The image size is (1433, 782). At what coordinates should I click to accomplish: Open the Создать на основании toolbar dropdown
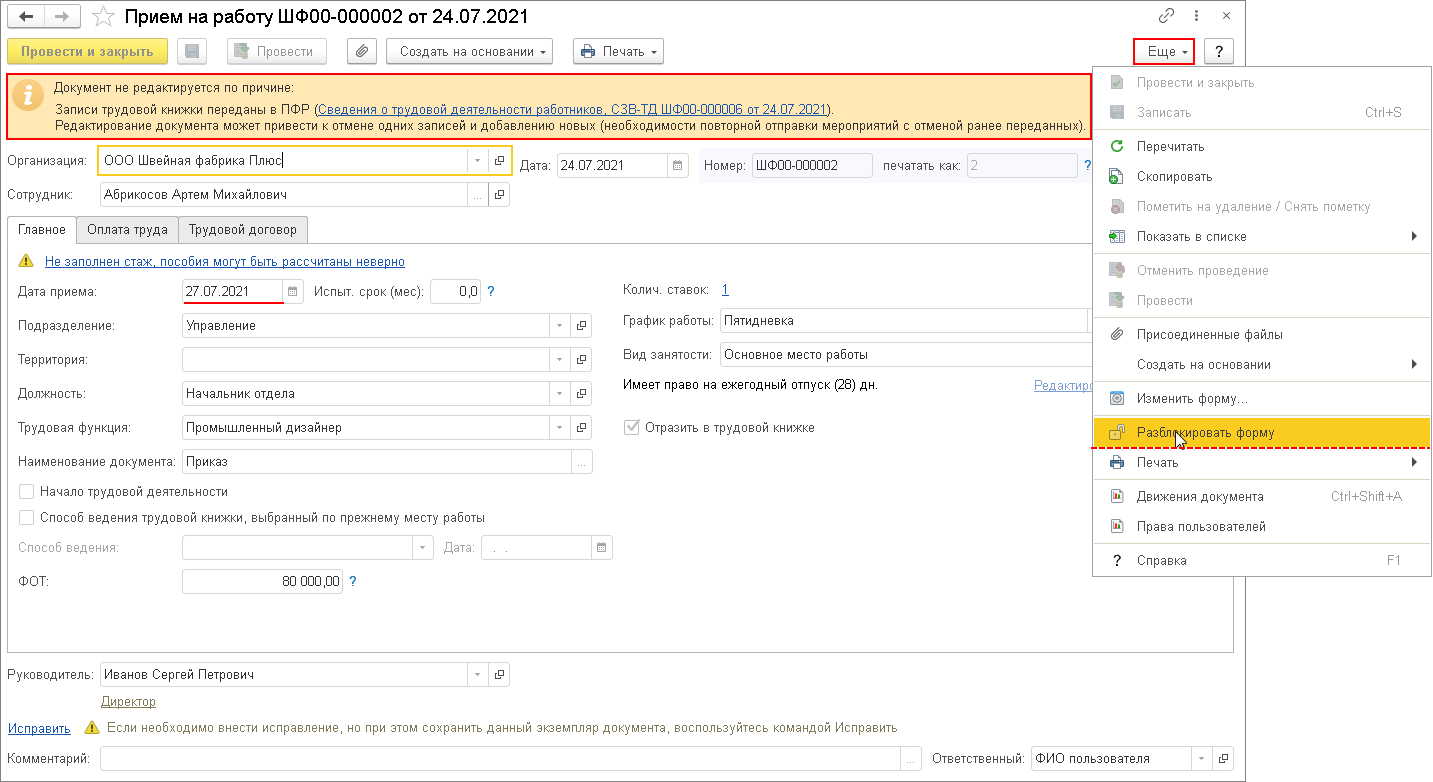470,51
